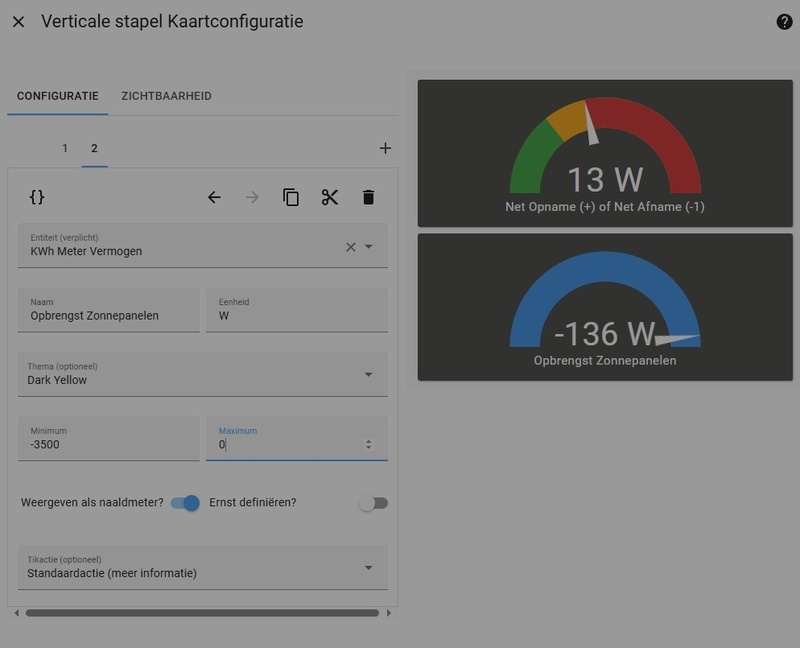Copy the card with the copy icon

pos(291,197)
